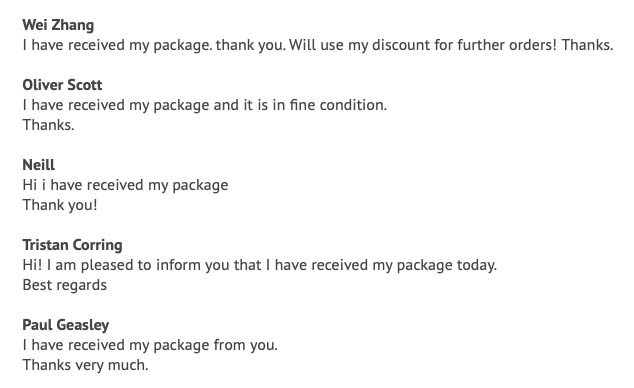Click the final "Thanks." in Wei Zhang's message

click(588, 45)
